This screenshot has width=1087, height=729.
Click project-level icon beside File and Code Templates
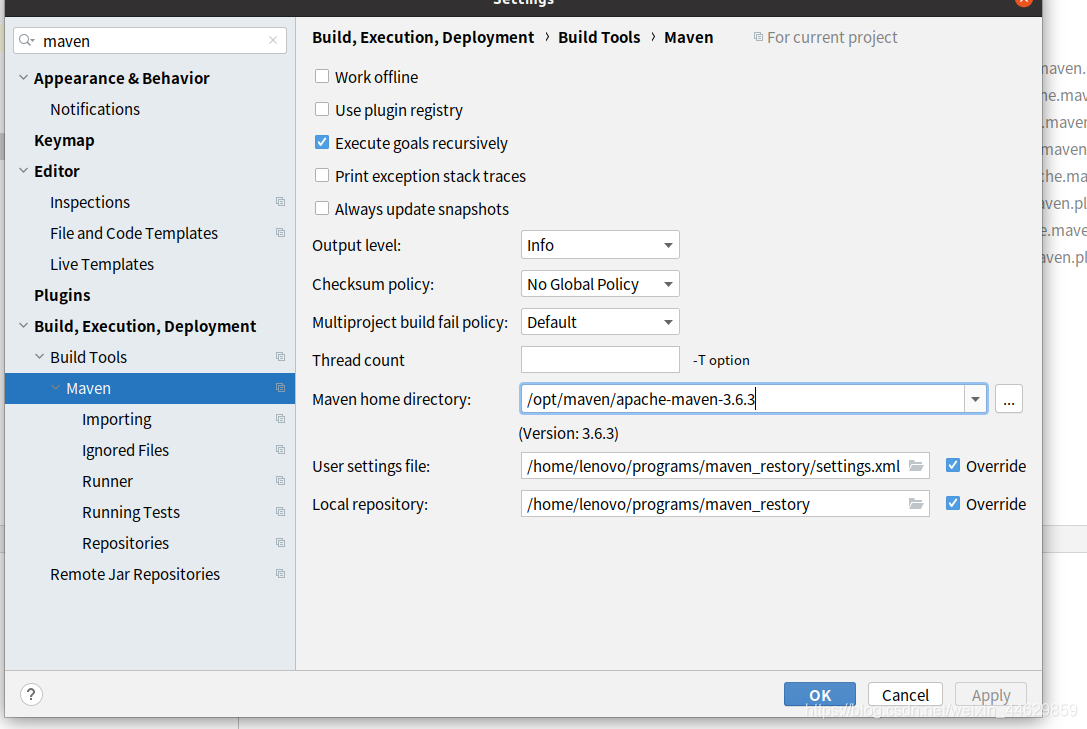pyautogui.click(x=280, y=233)
